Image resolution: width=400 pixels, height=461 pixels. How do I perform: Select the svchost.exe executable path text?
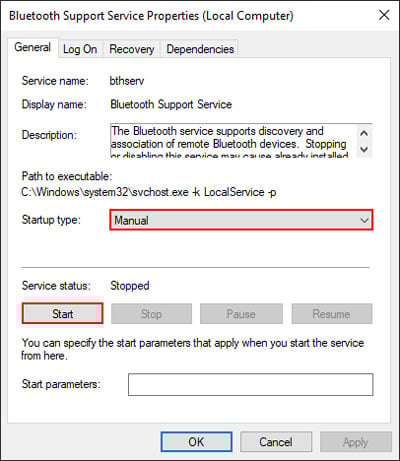(149, 192)
